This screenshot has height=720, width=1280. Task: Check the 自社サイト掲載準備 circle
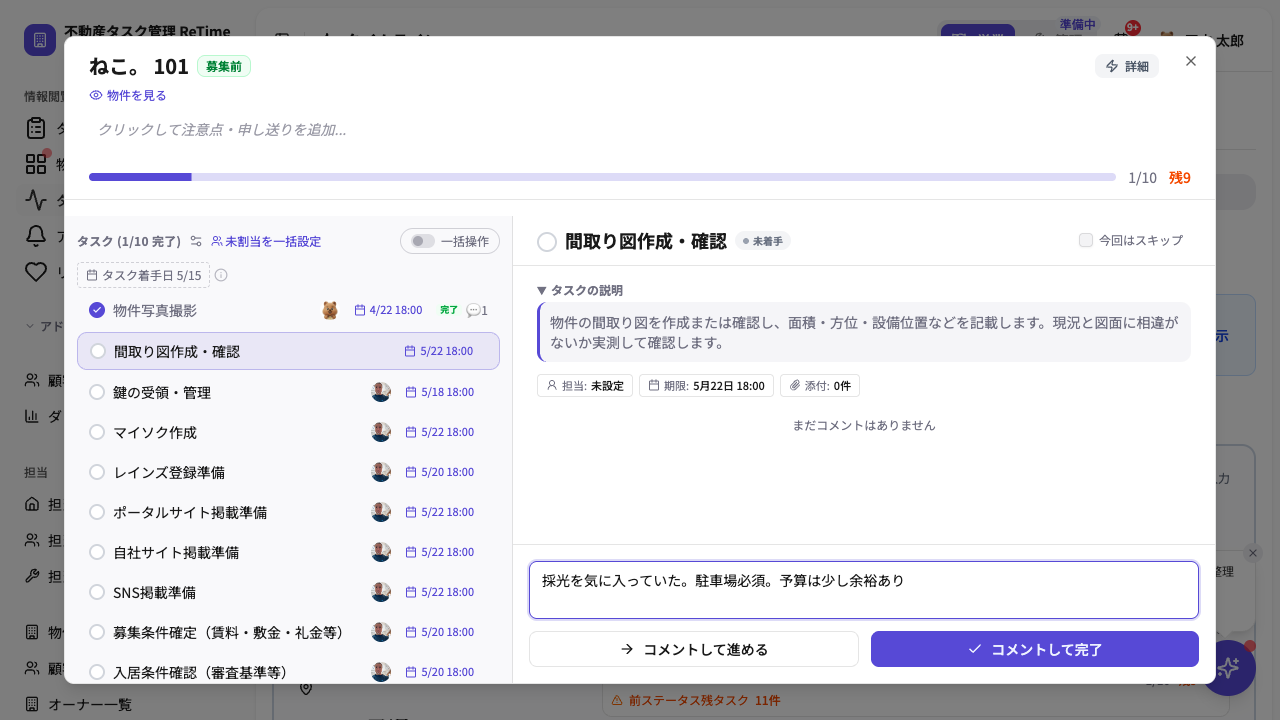coord(97,552)
